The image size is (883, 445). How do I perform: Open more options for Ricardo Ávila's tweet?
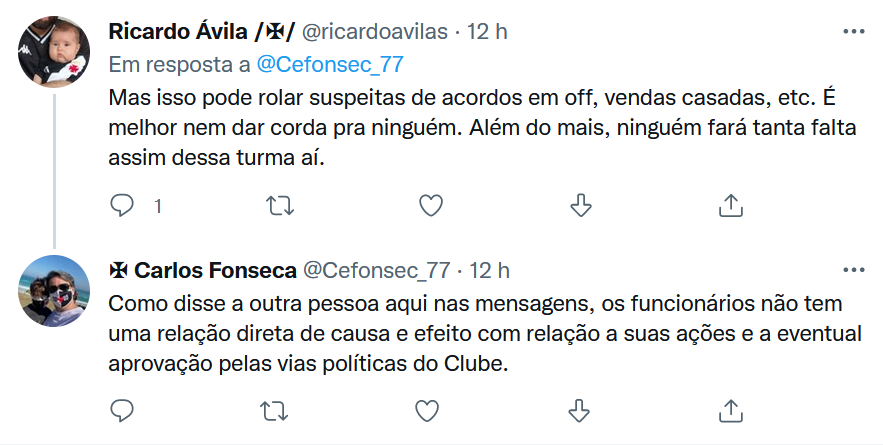point(853,31)
